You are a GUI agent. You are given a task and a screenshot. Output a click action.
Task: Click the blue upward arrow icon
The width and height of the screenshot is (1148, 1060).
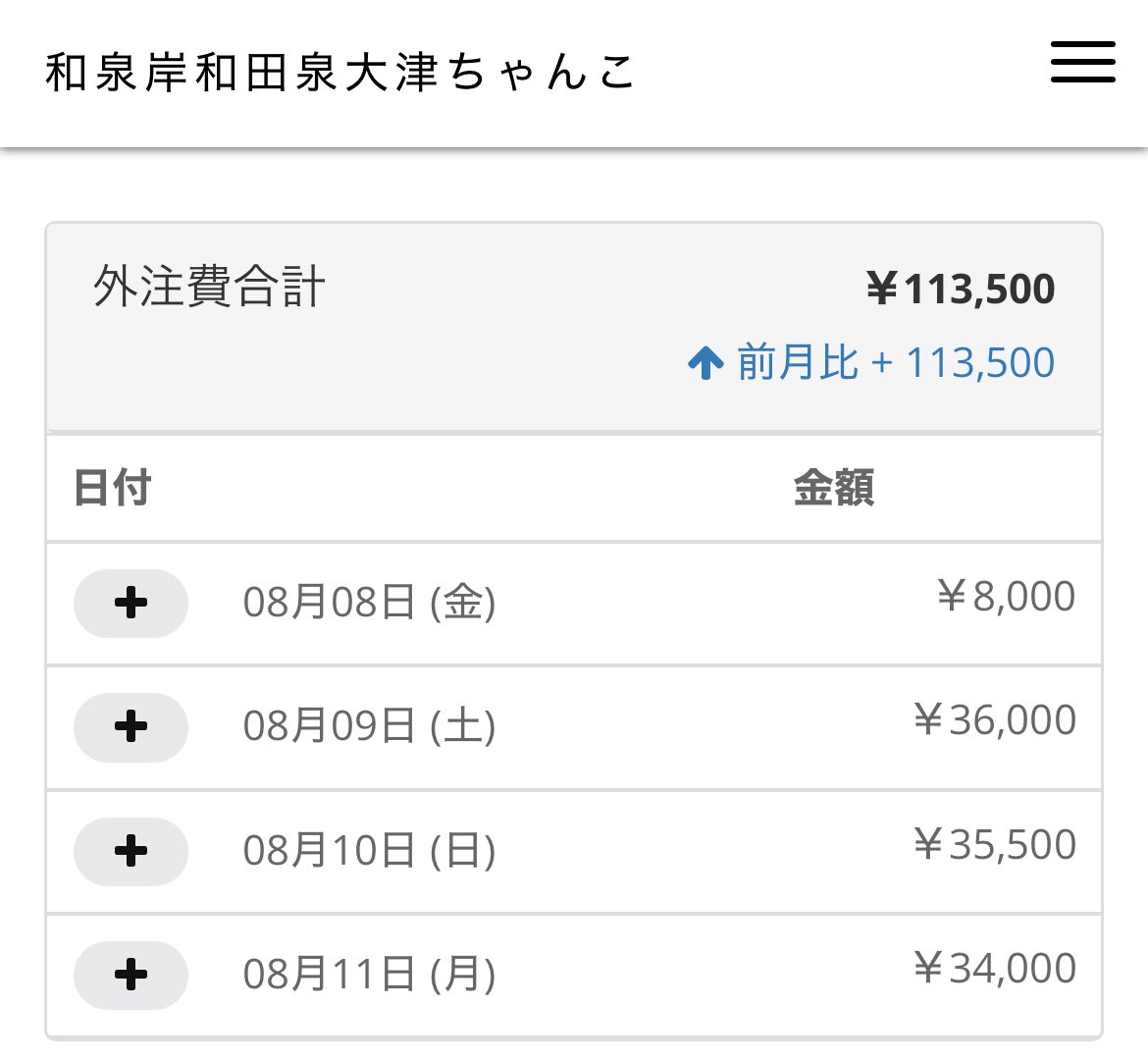[708, 362]
